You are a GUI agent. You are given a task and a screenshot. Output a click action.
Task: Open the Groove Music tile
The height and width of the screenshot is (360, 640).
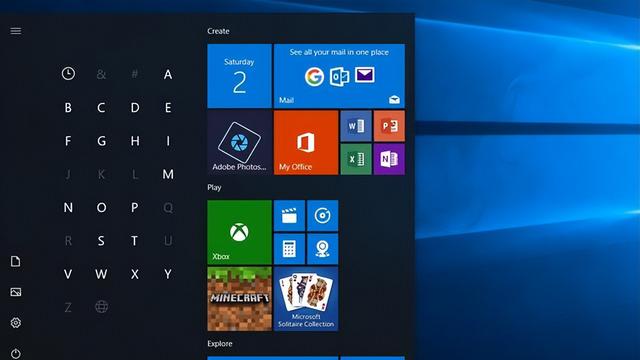click(x=322, y=215)
